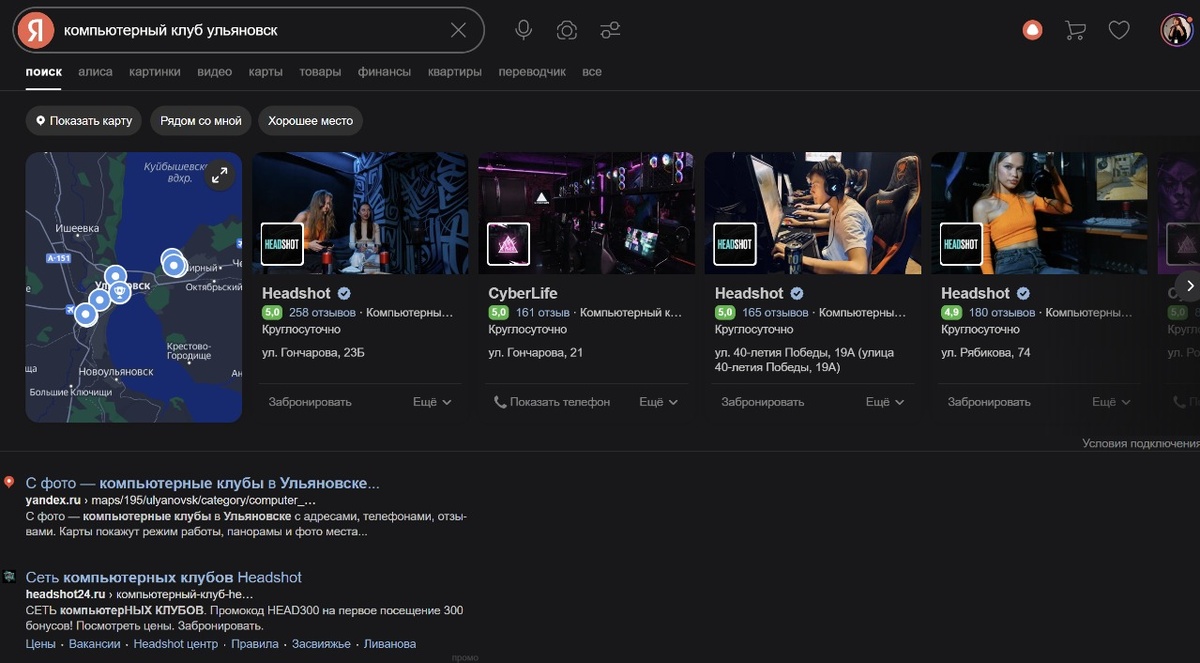Open favorites via the heart icon
The height and width of the screenshot is (663, 1200).
[1119, 30]
